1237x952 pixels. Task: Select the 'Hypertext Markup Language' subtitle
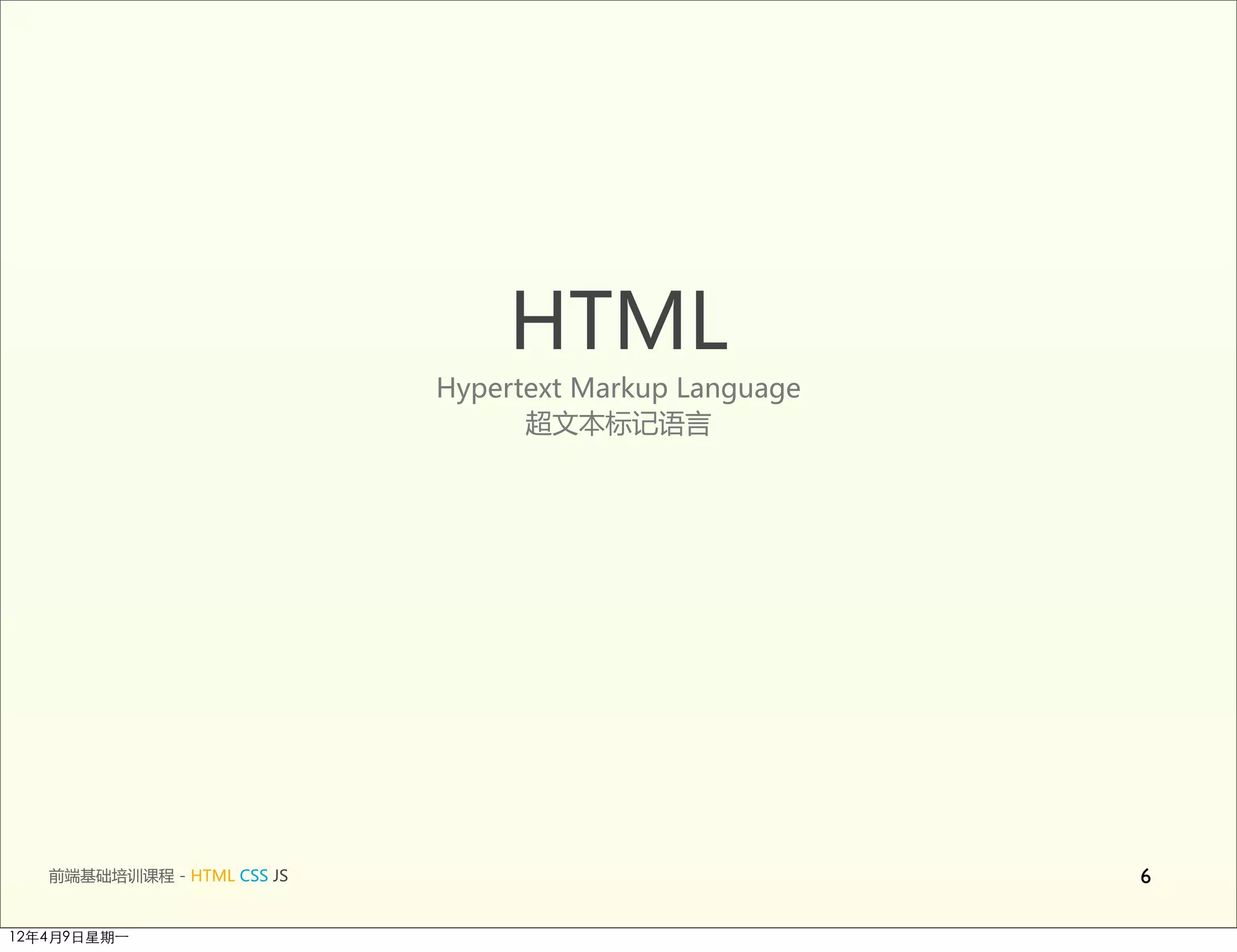coord(618,388)
